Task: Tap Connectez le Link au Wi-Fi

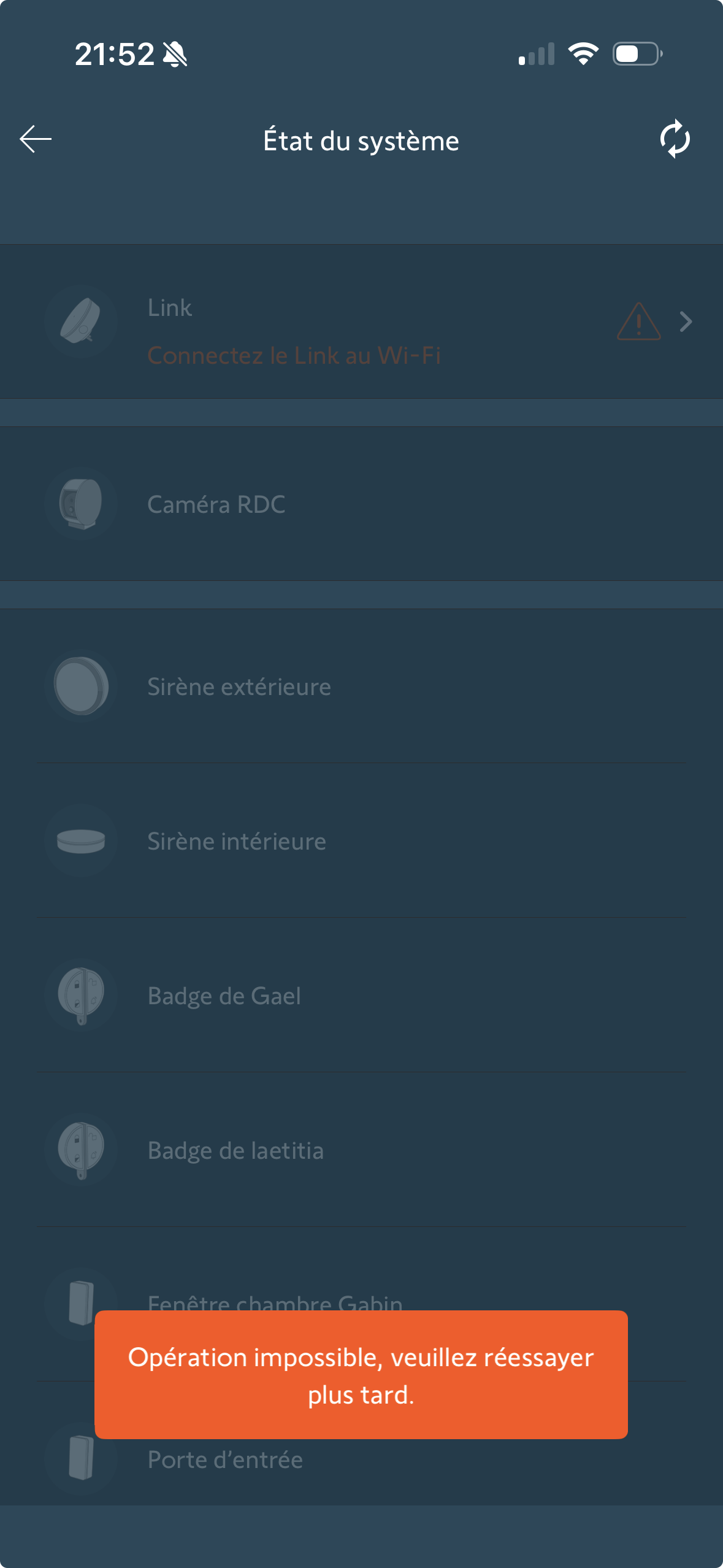Action: click(x=294, y=355)
